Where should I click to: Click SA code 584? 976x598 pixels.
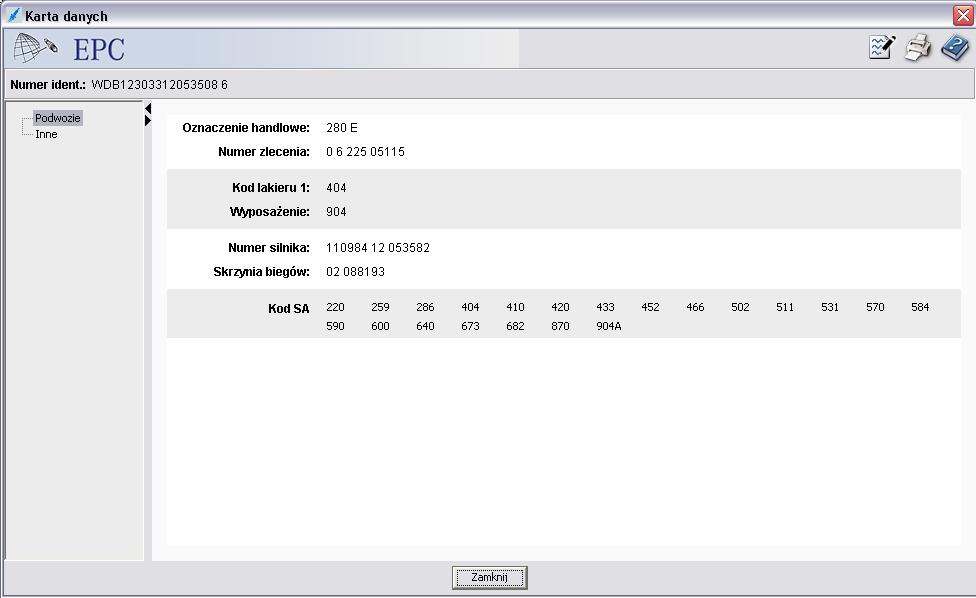pos(920,307)
